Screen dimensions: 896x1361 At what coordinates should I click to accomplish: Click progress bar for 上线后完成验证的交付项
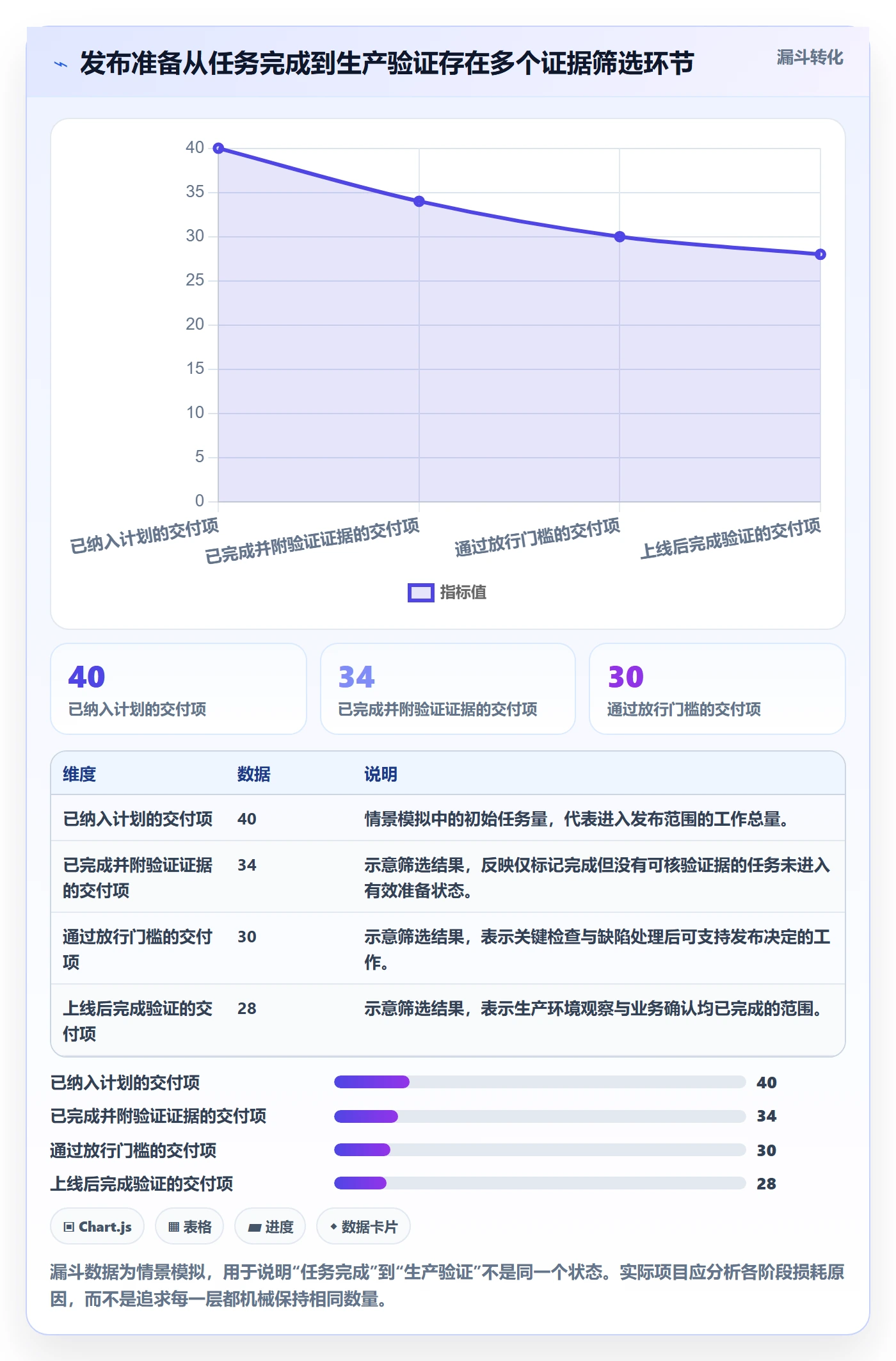[x=540, y=1183]
